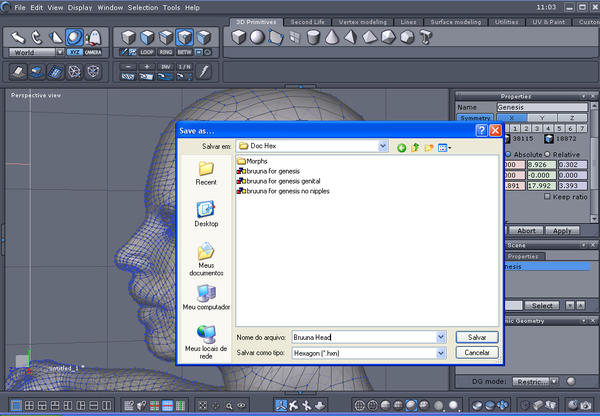Switch to the UV & Paint tab
The height and width of the screenshot is (416, 600).
coord(548,22)
